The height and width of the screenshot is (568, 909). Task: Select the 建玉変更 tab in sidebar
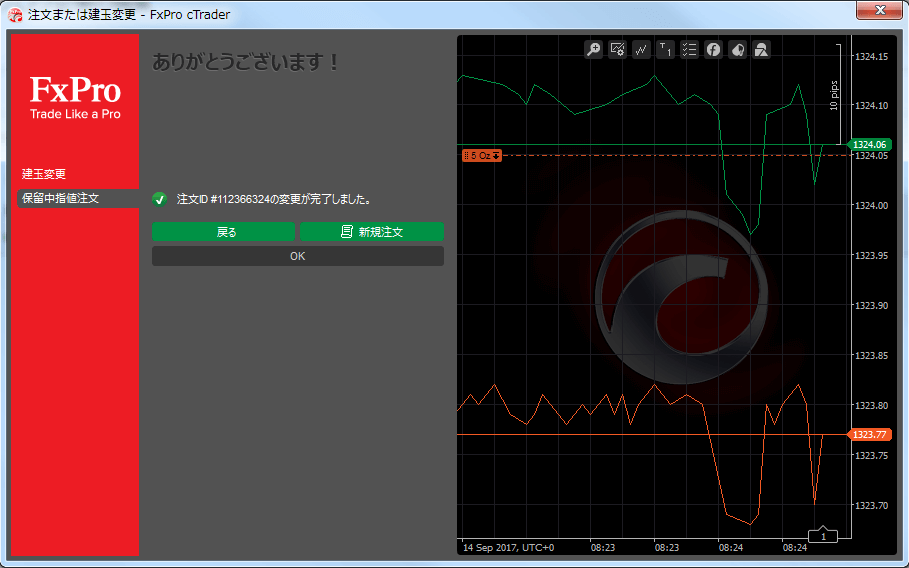point(44,174)
